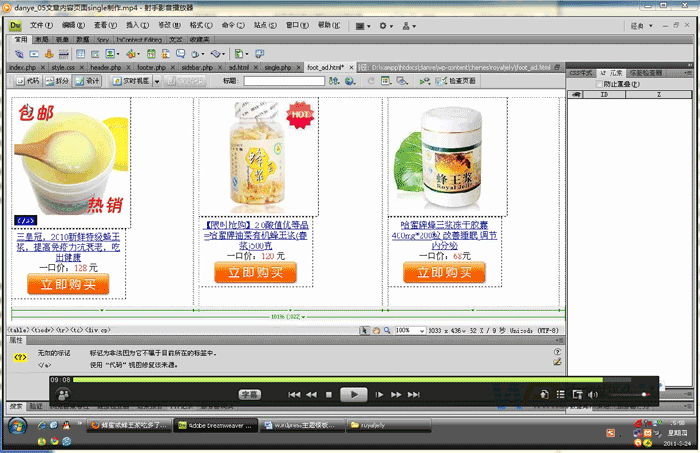Click the Comment insert icon
This screenshot has height=453, width=700.
(180, 54)
